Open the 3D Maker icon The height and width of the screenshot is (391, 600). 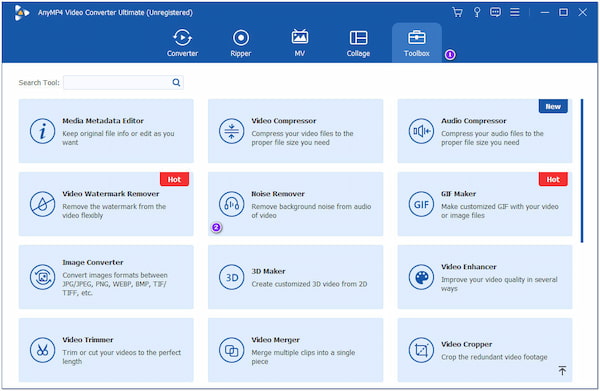coord(232,277)
